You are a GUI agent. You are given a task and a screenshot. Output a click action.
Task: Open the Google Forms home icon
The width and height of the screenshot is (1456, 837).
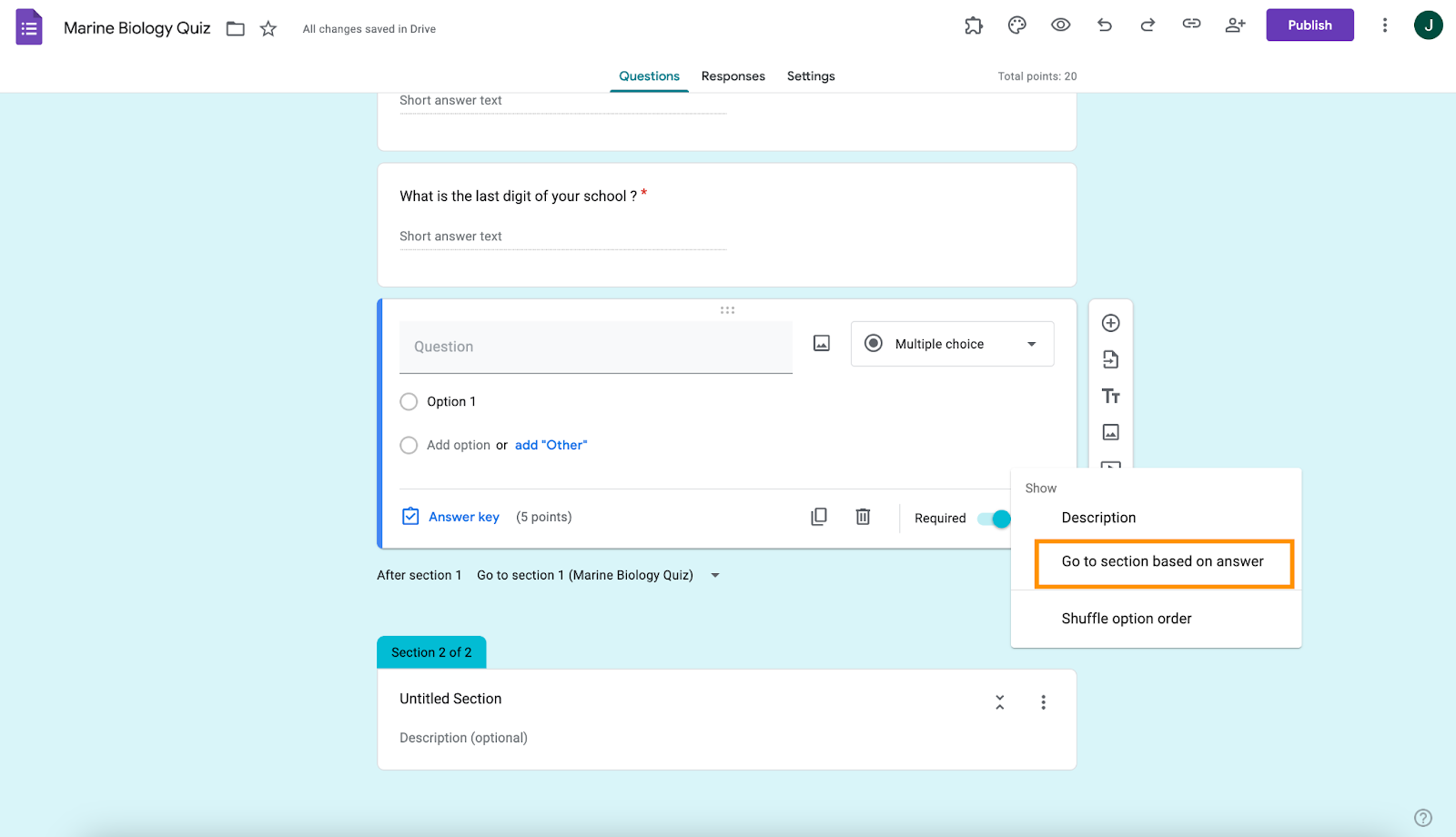click(29, 27)
